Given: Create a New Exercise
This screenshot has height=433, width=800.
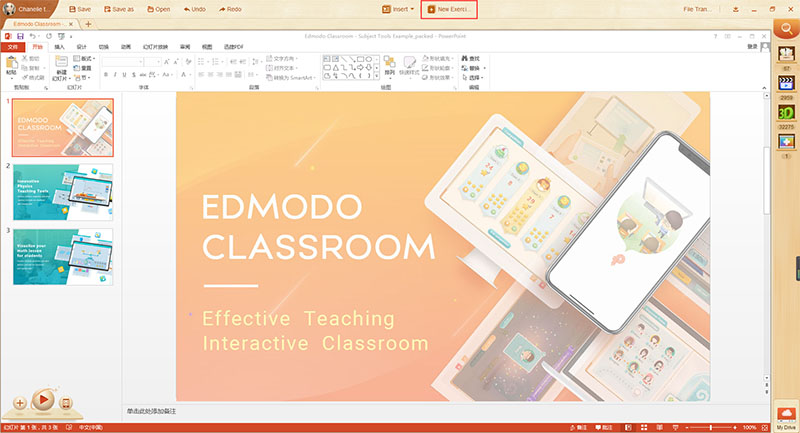Looking at the screenshot, I should tap(449, 9).
